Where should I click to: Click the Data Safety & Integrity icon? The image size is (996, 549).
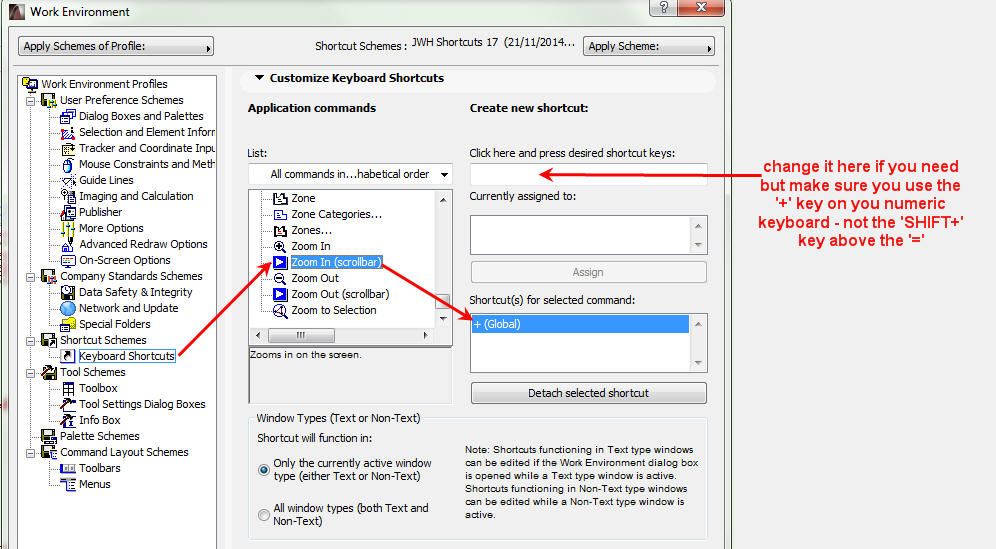click(67, 292)
